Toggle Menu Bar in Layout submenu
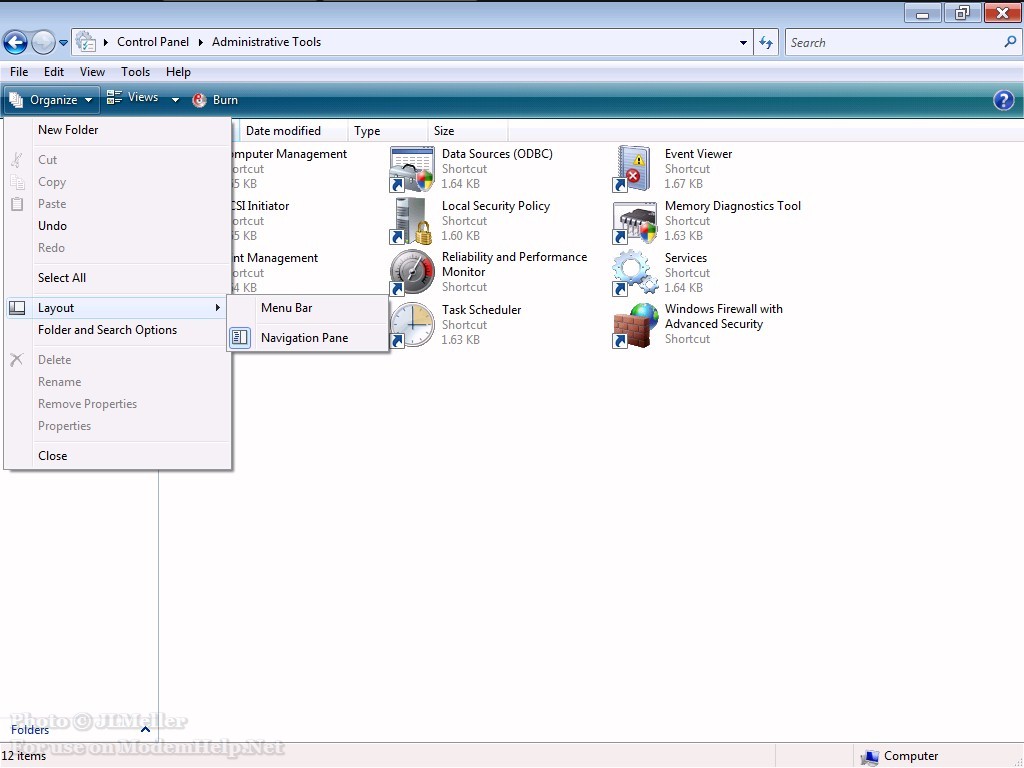Viewport: 1024px width, 768px height. [308, 308]
